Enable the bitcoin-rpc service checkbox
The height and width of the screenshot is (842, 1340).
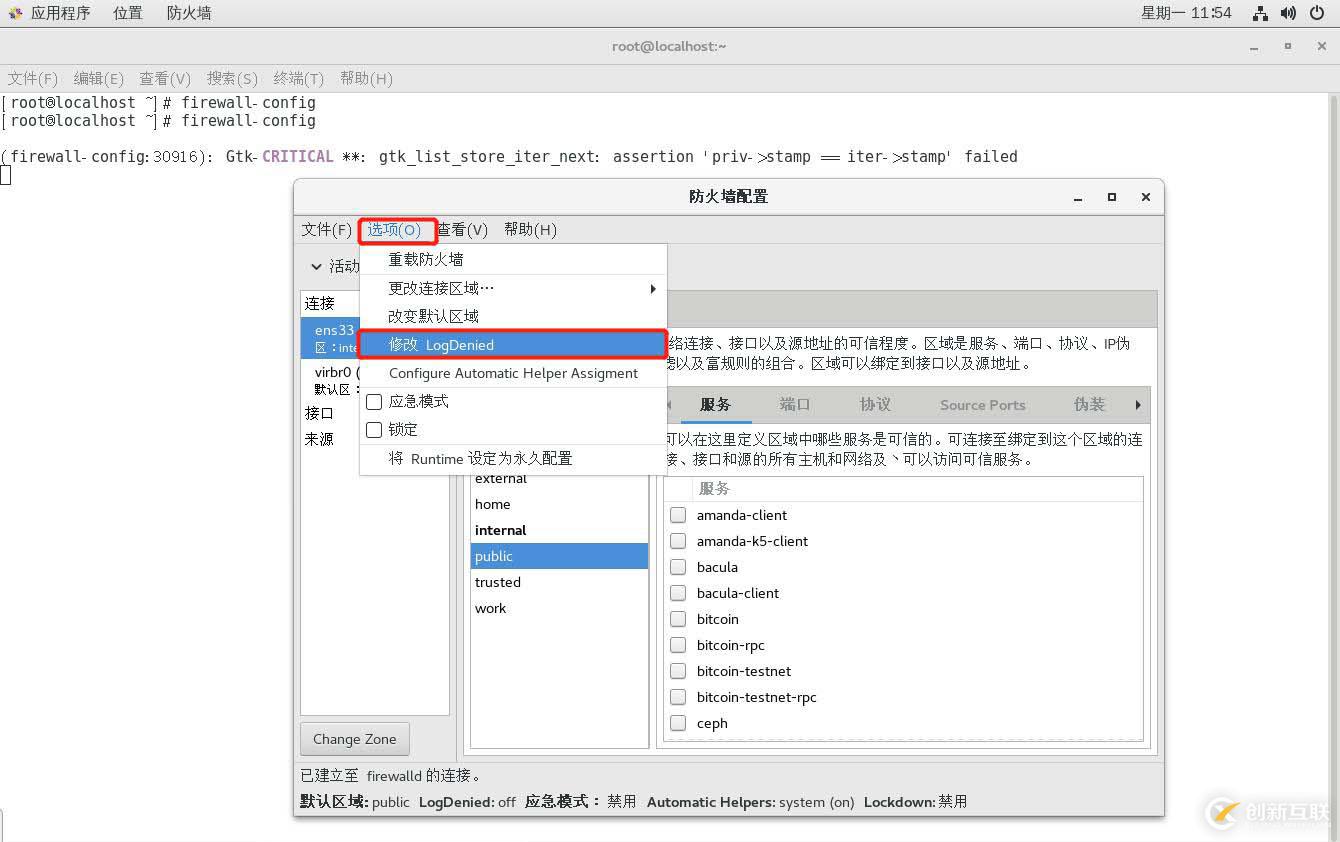pyautogui.click(x=678, y=645)
